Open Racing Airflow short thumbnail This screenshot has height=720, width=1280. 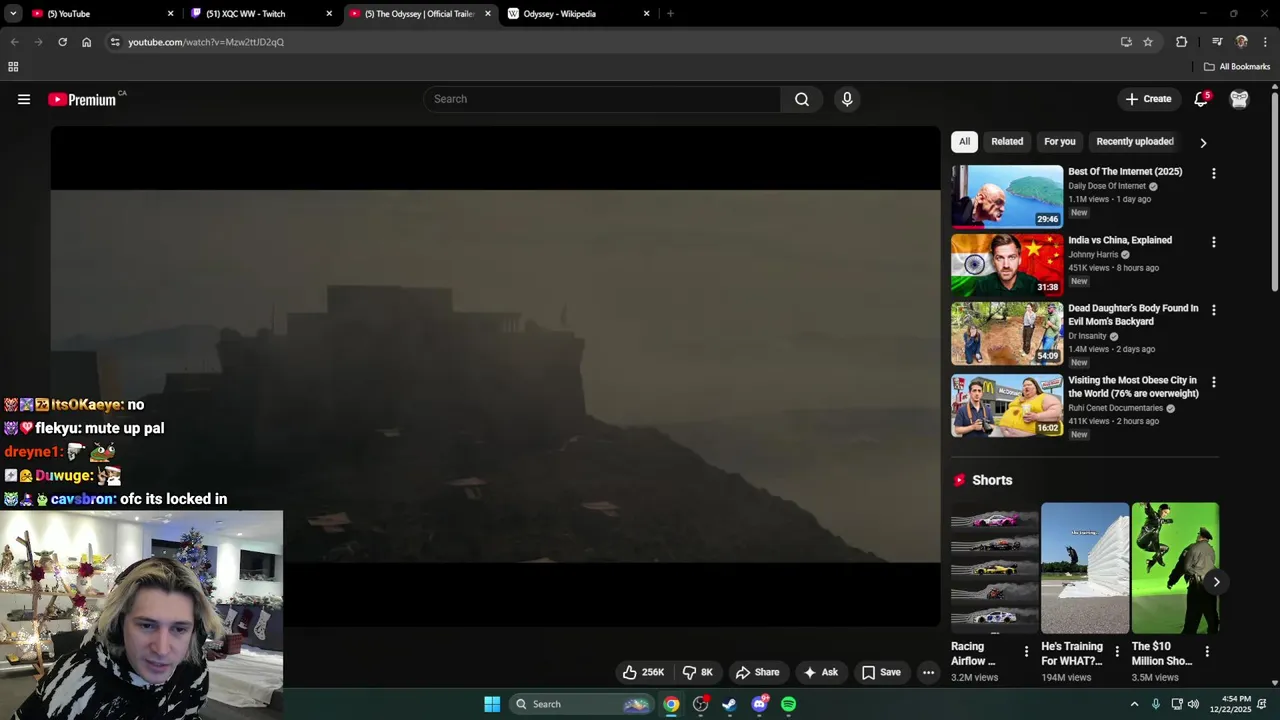pyautogui.click(x=995, y=568)
